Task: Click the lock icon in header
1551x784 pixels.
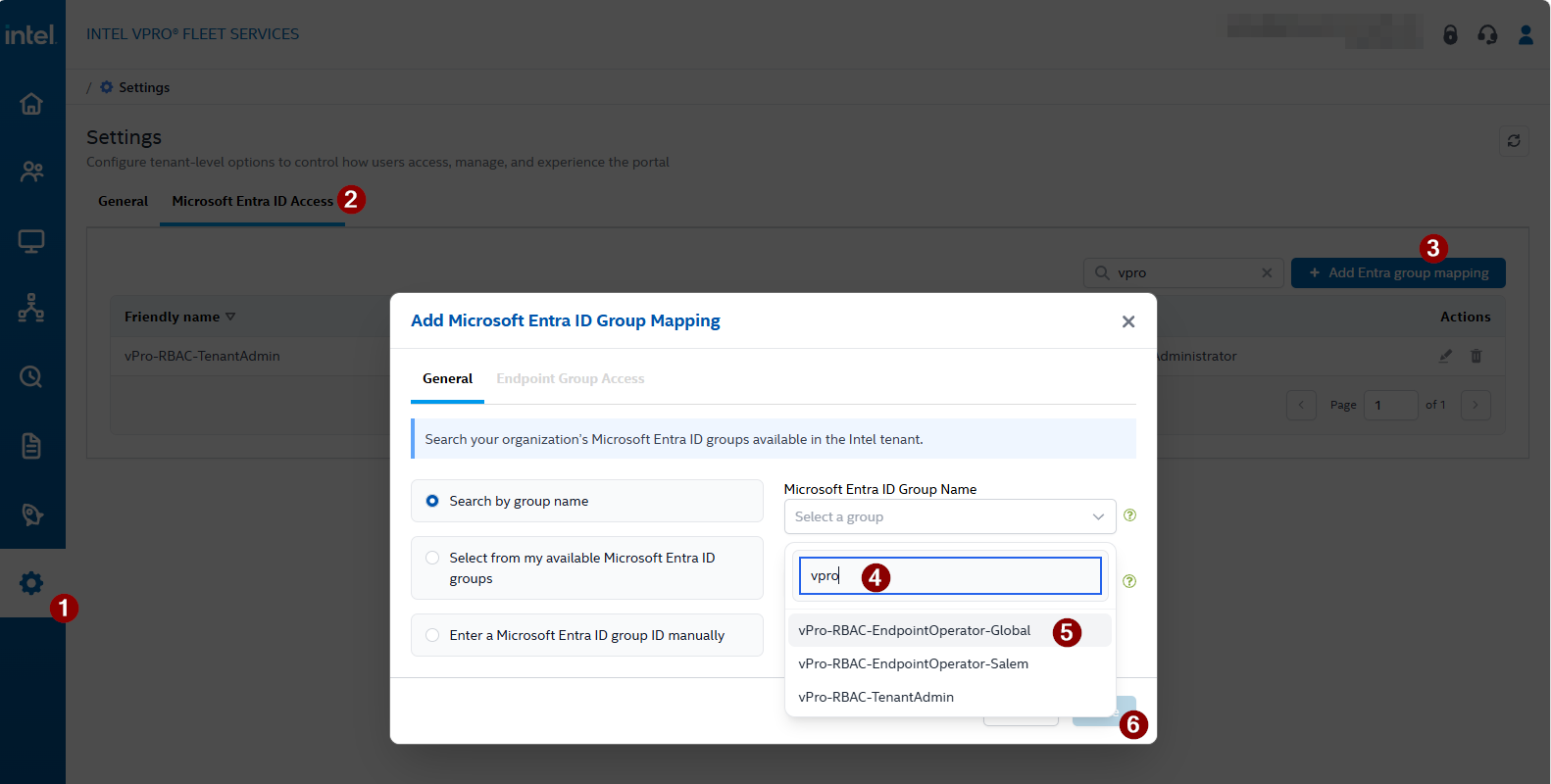Action: (1450, 35)
